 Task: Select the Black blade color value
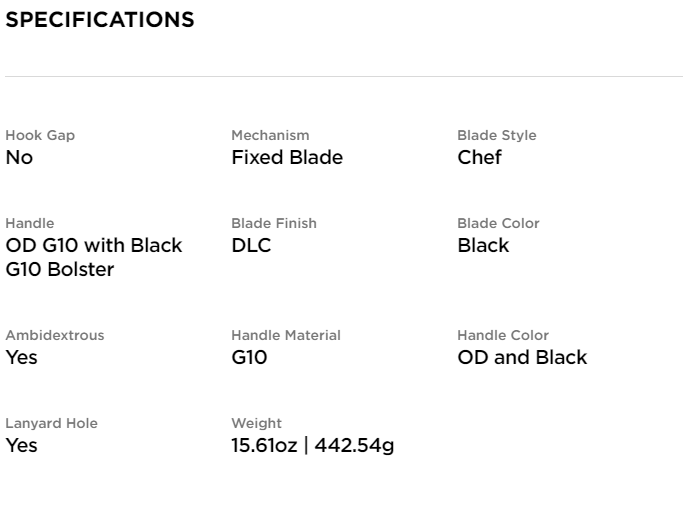tap(483, 245)
